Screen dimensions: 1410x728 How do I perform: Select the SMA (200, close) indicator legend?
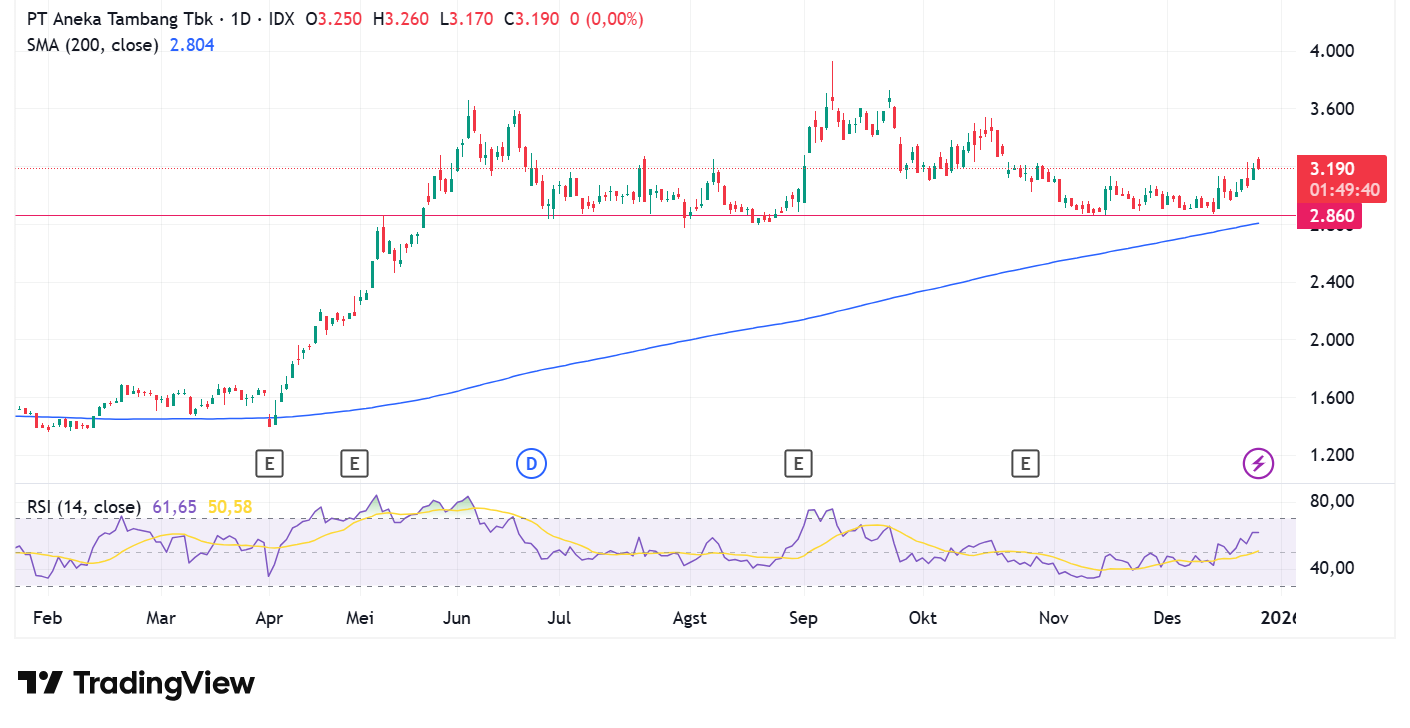click(x=92, y=45)
